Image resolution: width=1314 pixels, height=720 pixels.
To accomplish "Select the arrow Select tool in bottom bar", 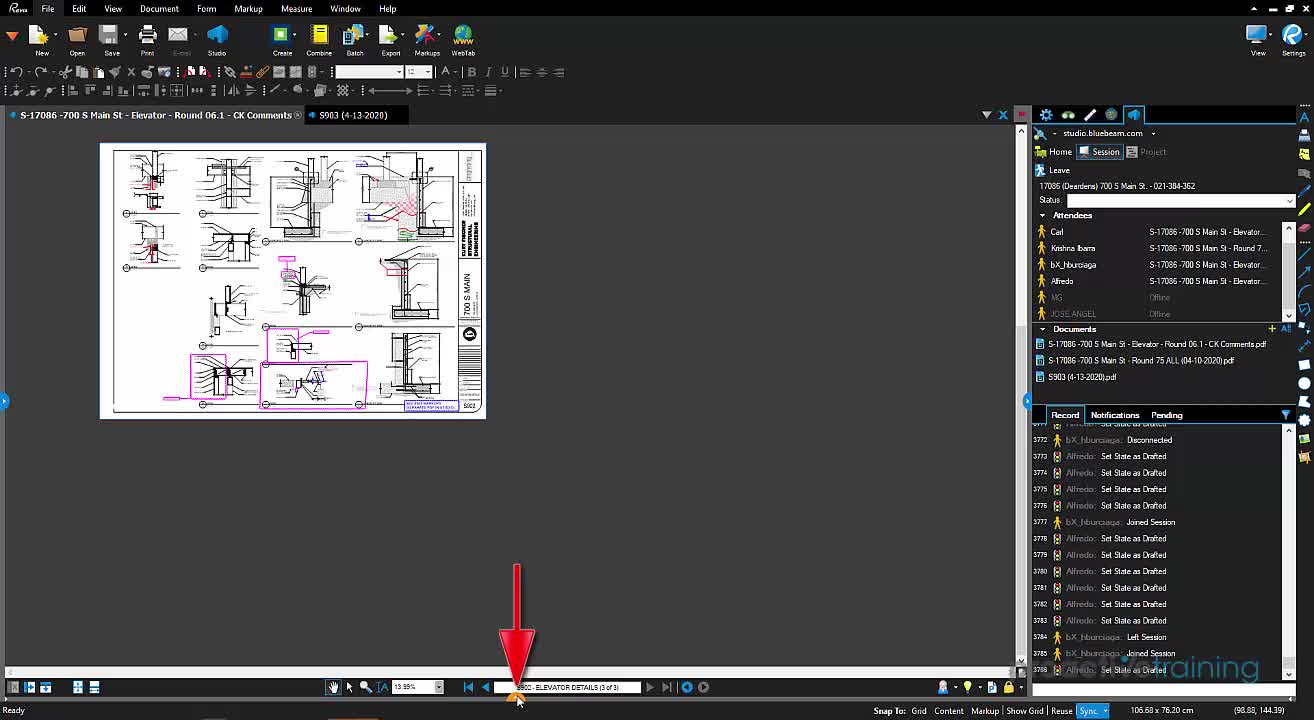I will point(349,687).
